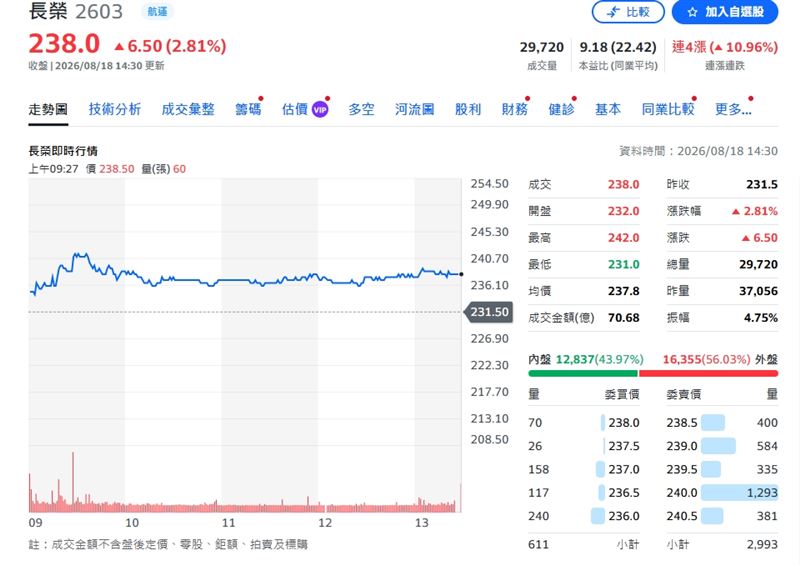Click the ask price 239.5 row

click(x=722, y=470)
